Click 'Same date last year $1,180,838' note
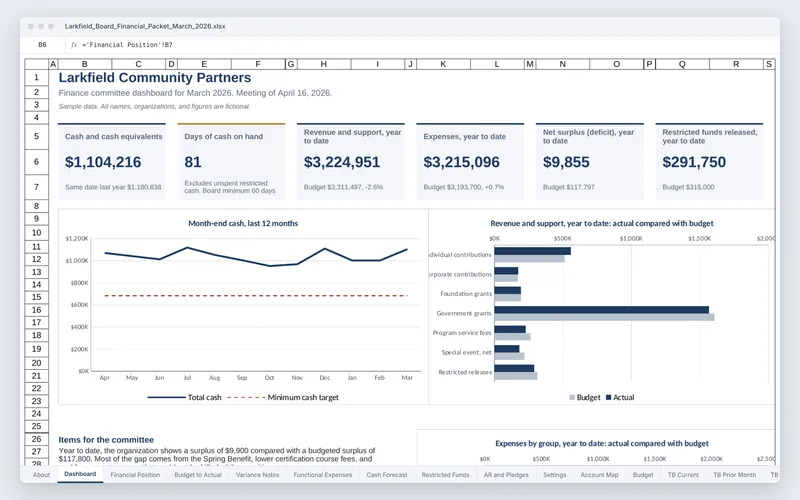This screenshot has width=800, height=500. 113,187
